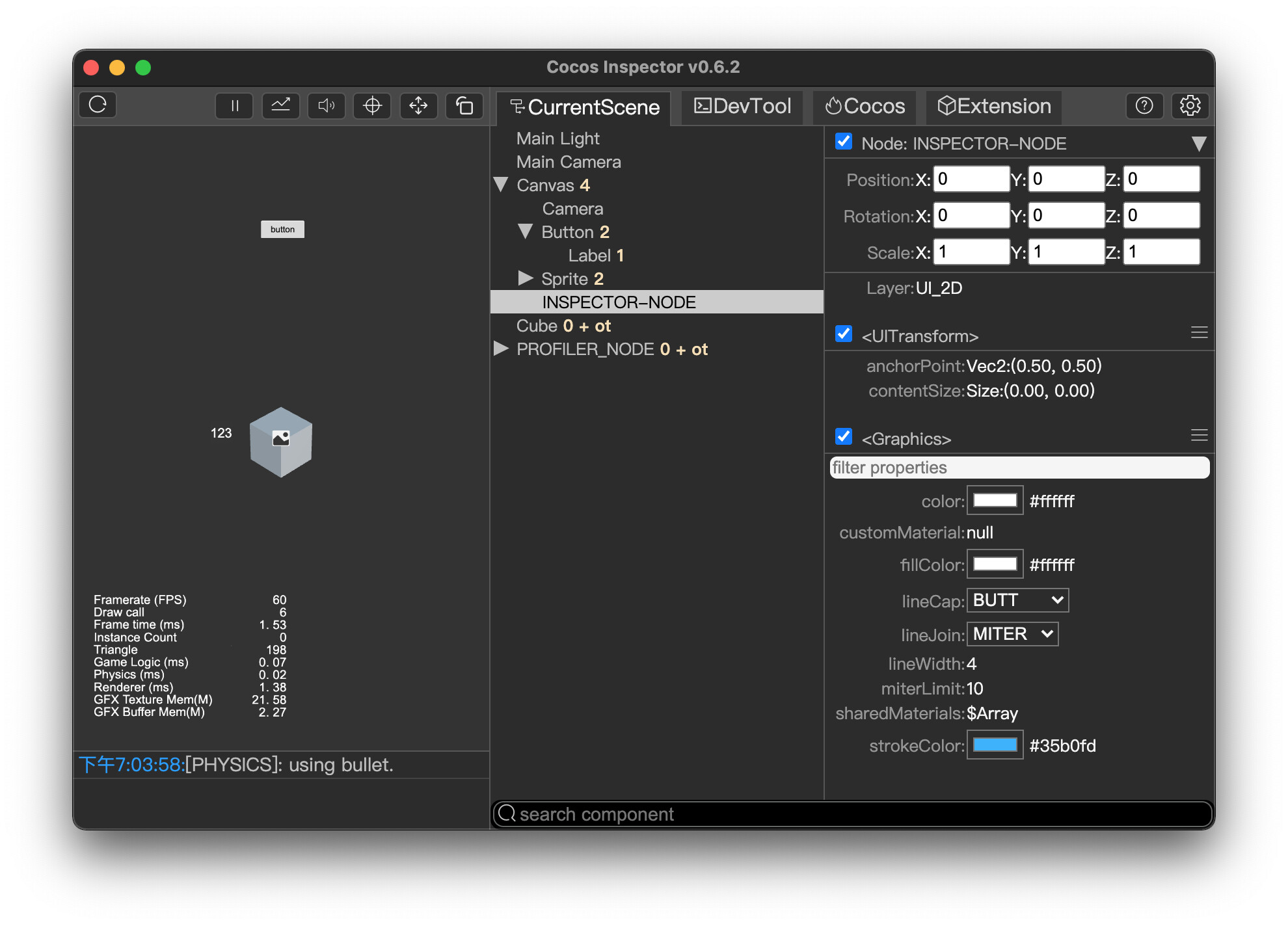The width and height of the screenshot is (1288, 926).
Task: Click the strokeColor blue swatch
Action: point(995,745)
